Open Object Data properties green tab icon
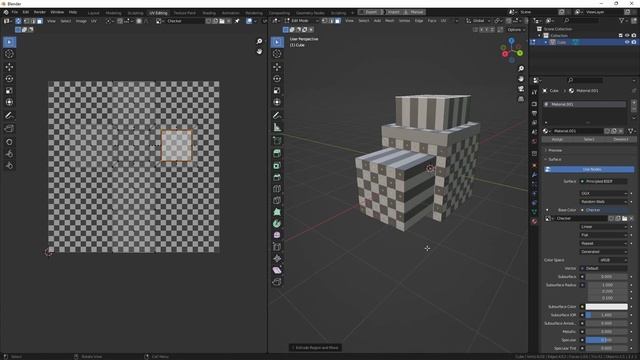Screen dimensions: 640x360 click(534, 212)
